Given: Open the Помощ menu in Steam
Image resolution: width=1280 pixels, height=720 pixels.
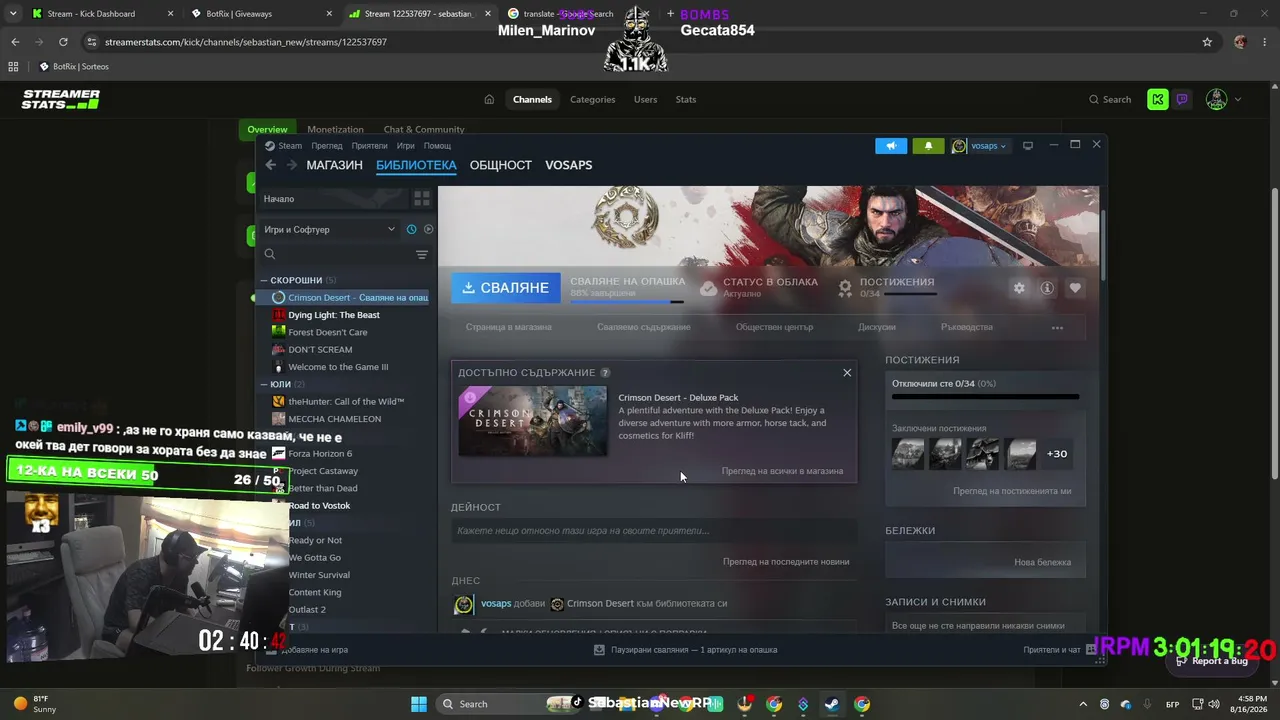Looking at the screenshot, I should point(437,146).
